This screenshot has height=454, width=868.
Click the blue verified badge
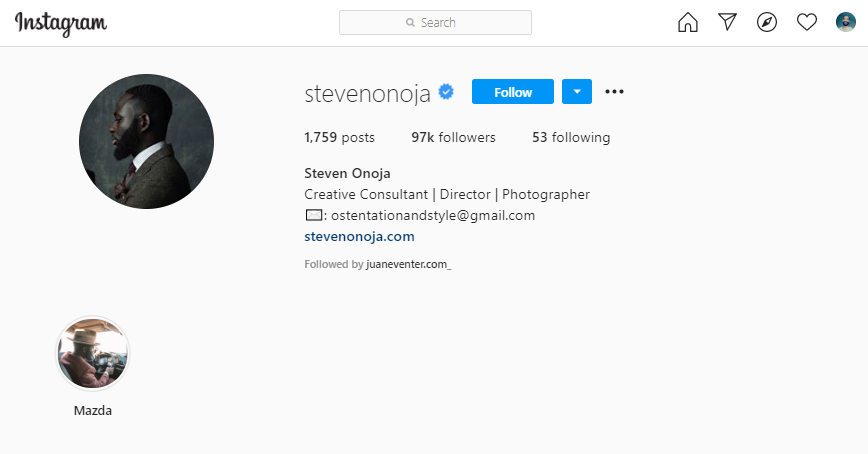(x=446, y=92)
